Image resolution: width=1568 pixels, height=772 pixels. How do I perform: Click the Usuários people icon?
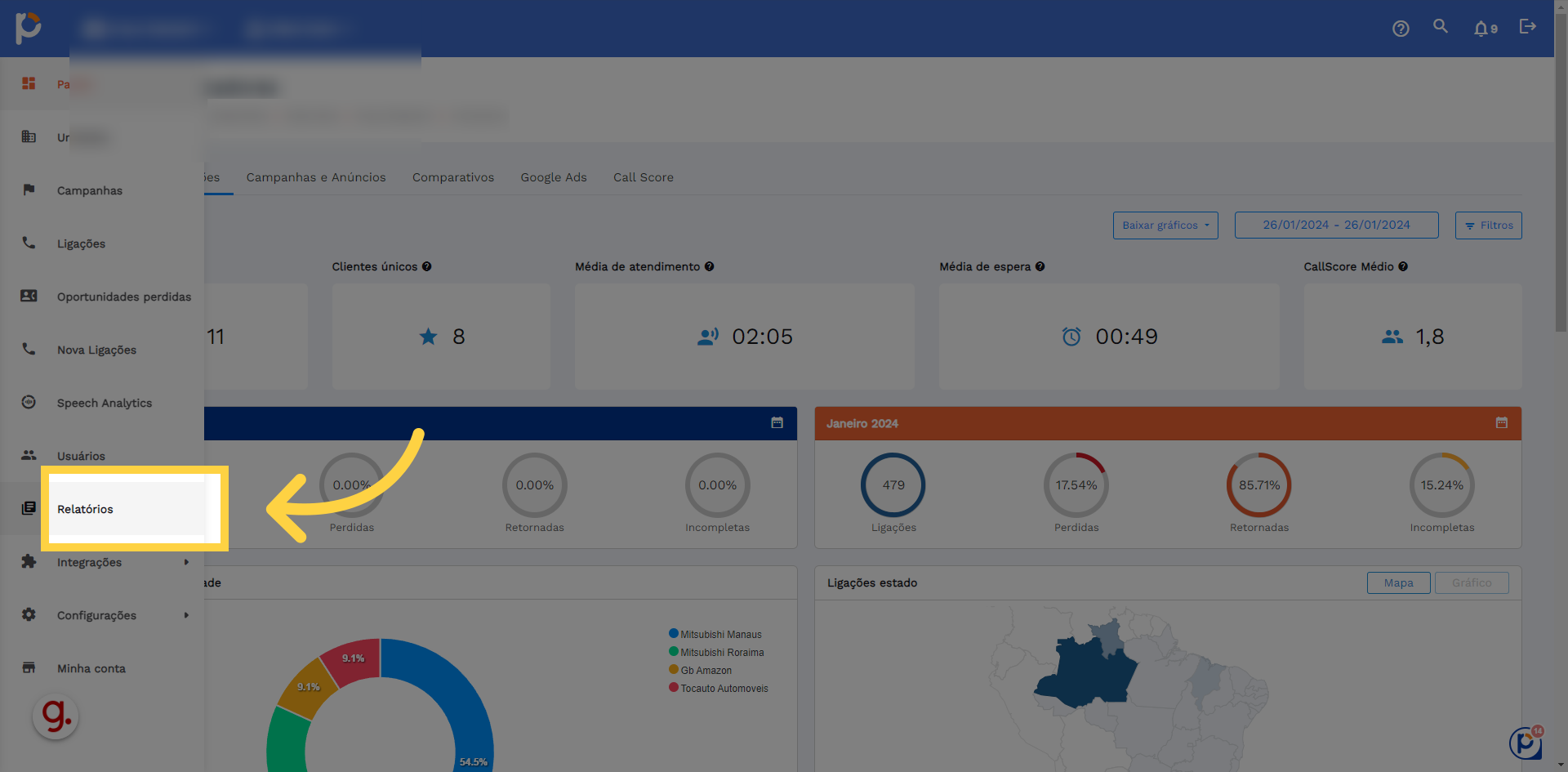coord(29,455)
